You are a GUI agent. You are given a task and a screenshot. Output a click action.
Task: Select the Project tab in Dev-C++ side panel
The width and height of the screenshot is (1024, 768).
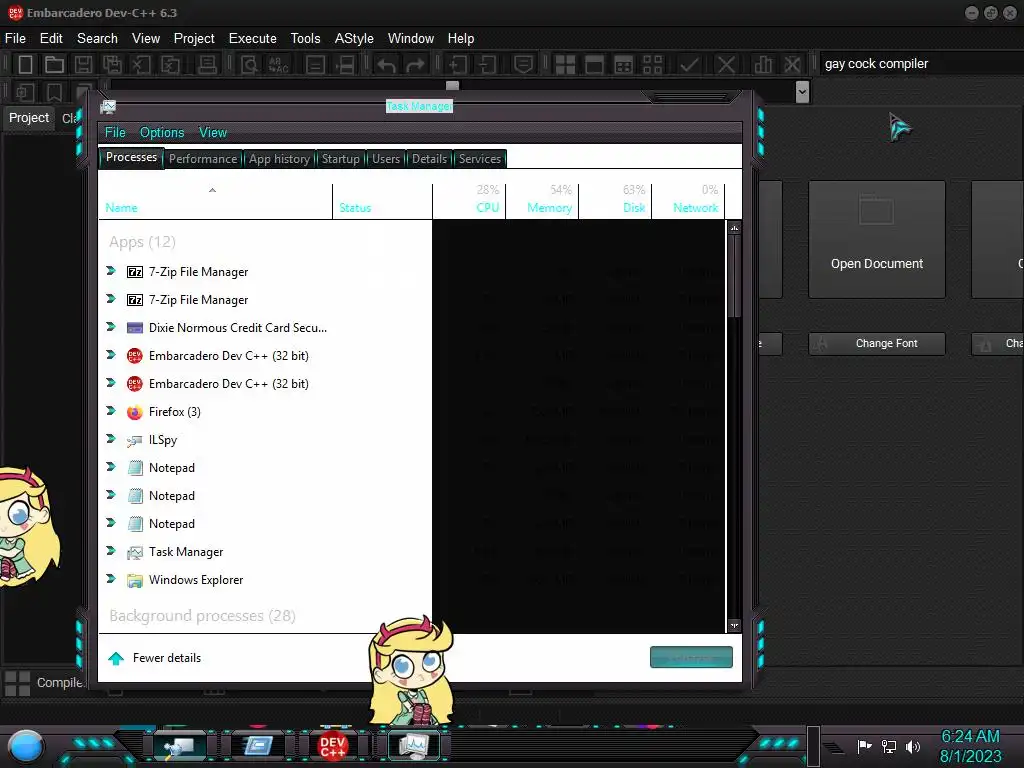[x=29, y=118]
